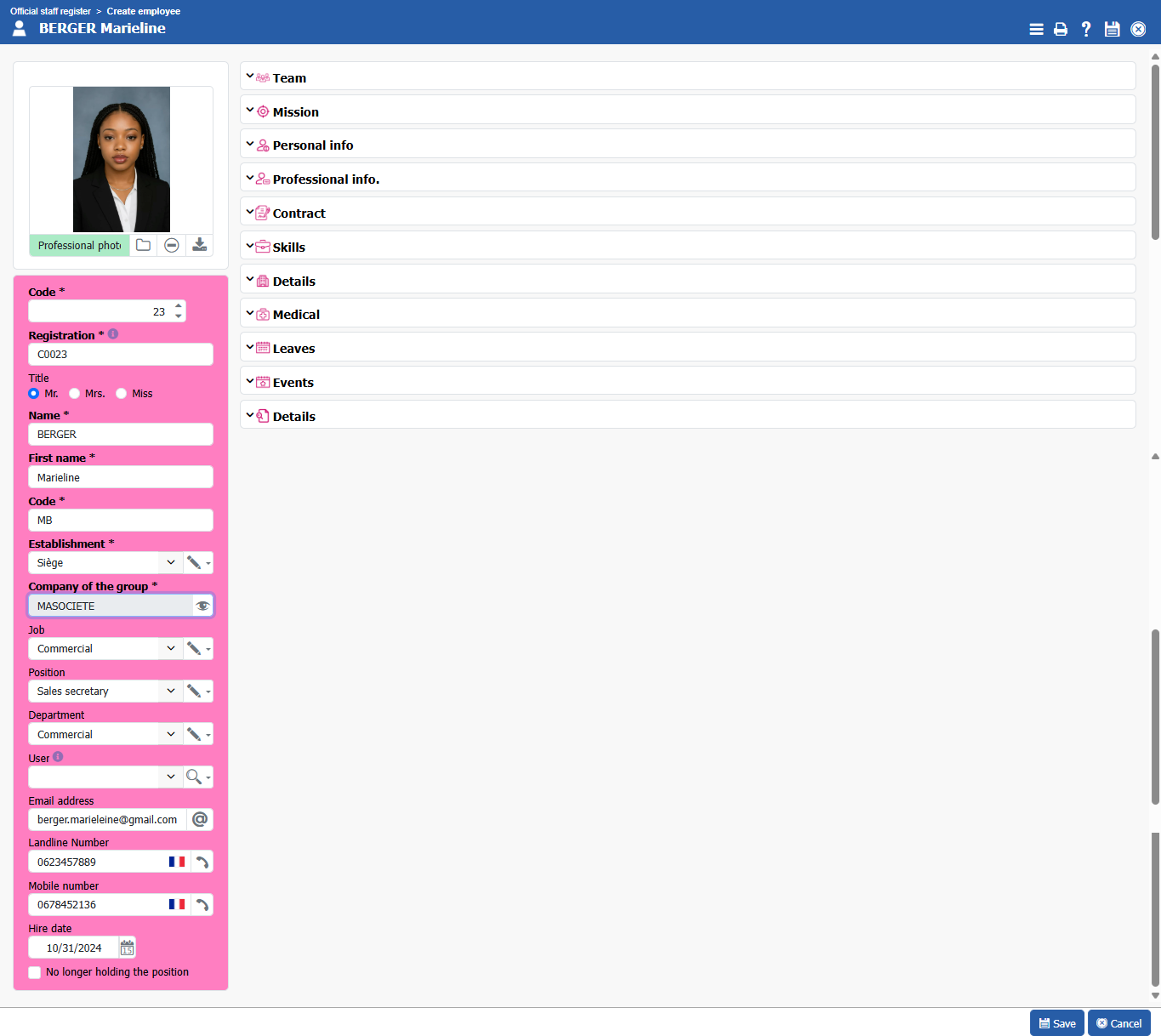The height and width of the screenshot is (1036, 1161).
Task: Click the floppy disk save icon in header
Action: pos(1112,29)
